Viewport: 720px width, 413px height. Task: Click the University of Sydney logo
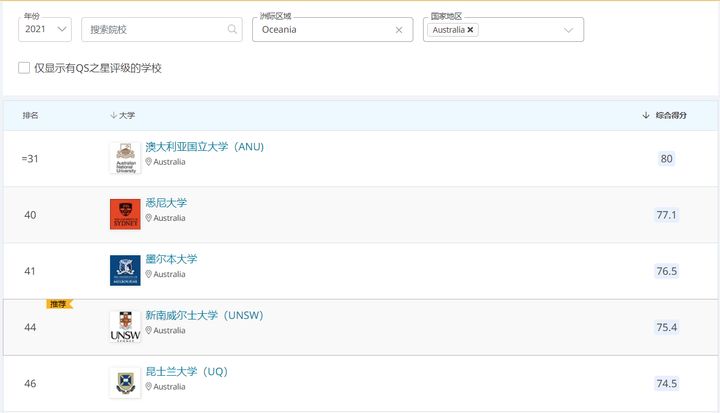[x=125, y=214]
